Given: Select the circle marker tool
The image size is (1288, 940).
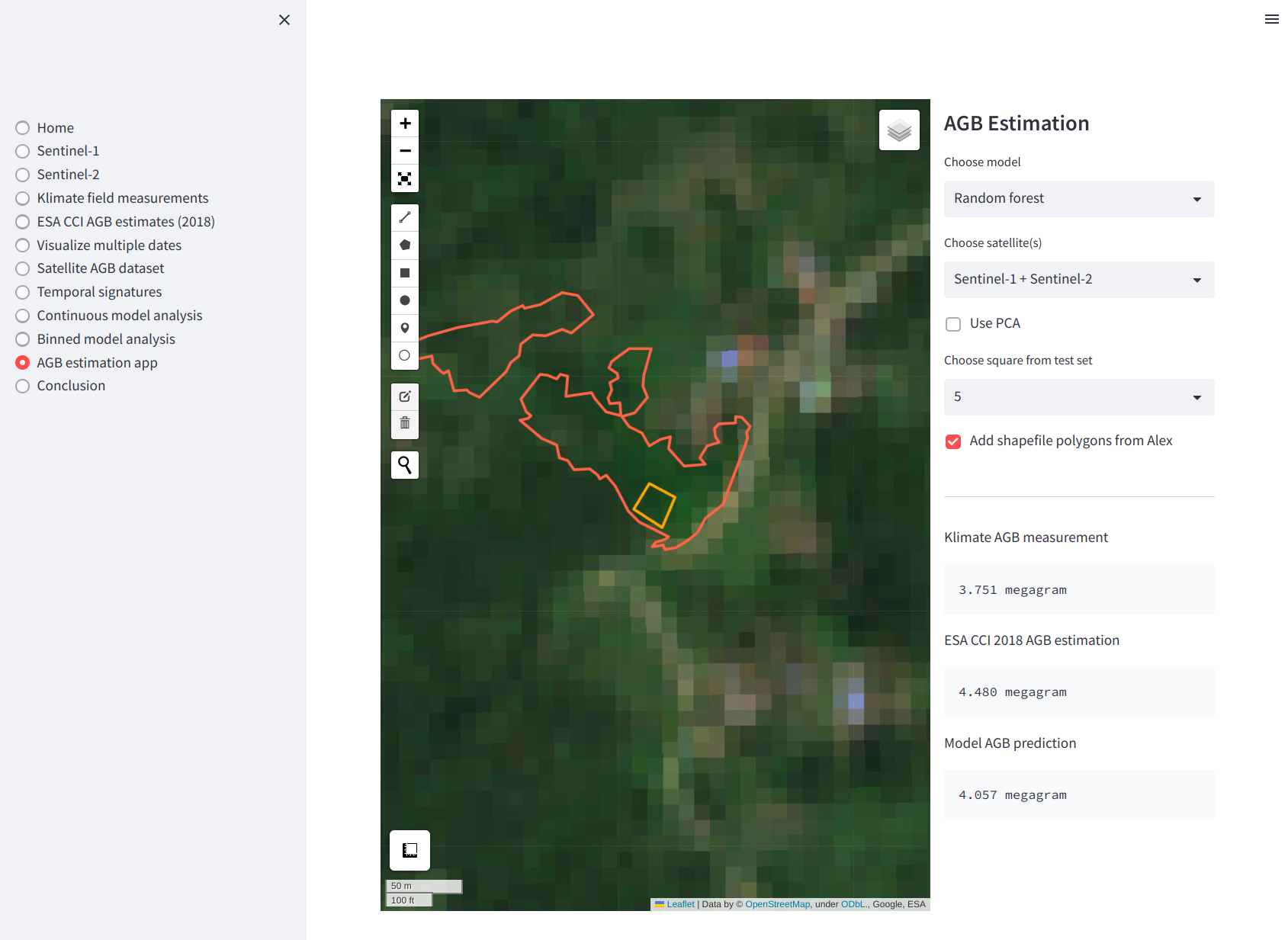Looking at the screenshot, I should click(405, 355).
